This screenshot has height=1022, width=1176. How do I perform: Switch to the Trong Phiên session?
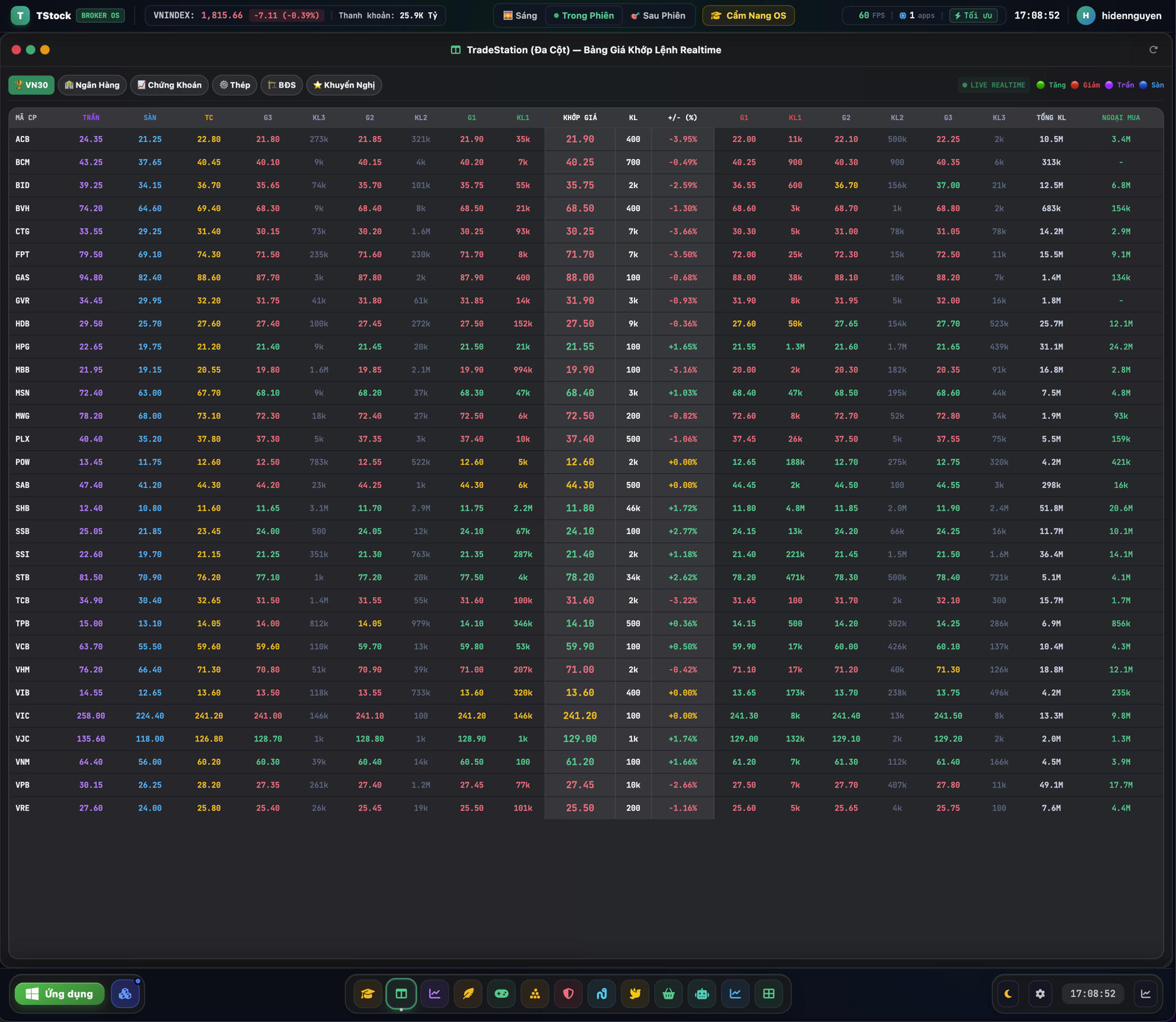click(584, 15)
